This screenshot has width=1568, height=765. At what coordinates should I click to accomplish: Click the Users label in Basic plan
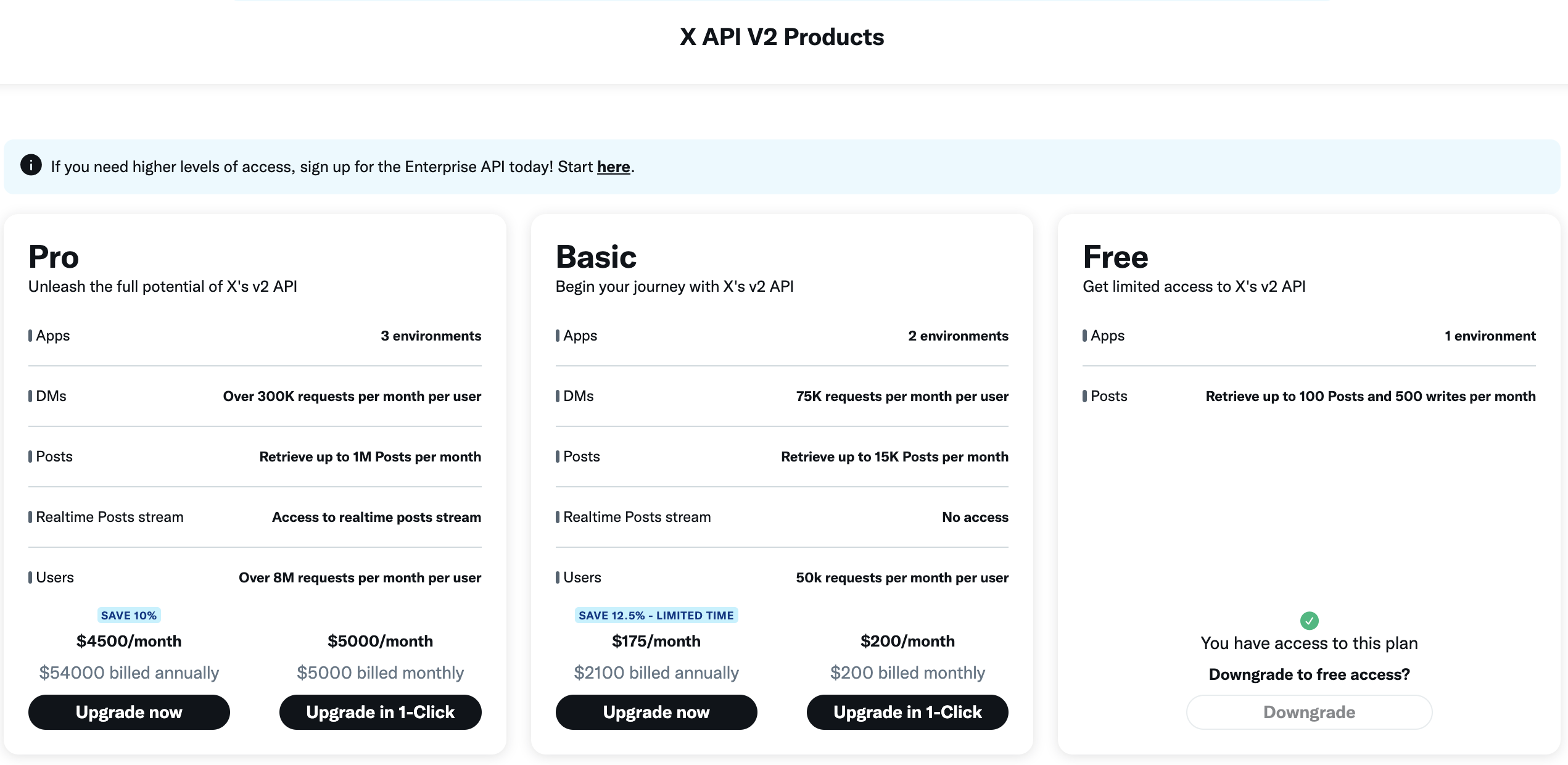[x=582, y=577]
